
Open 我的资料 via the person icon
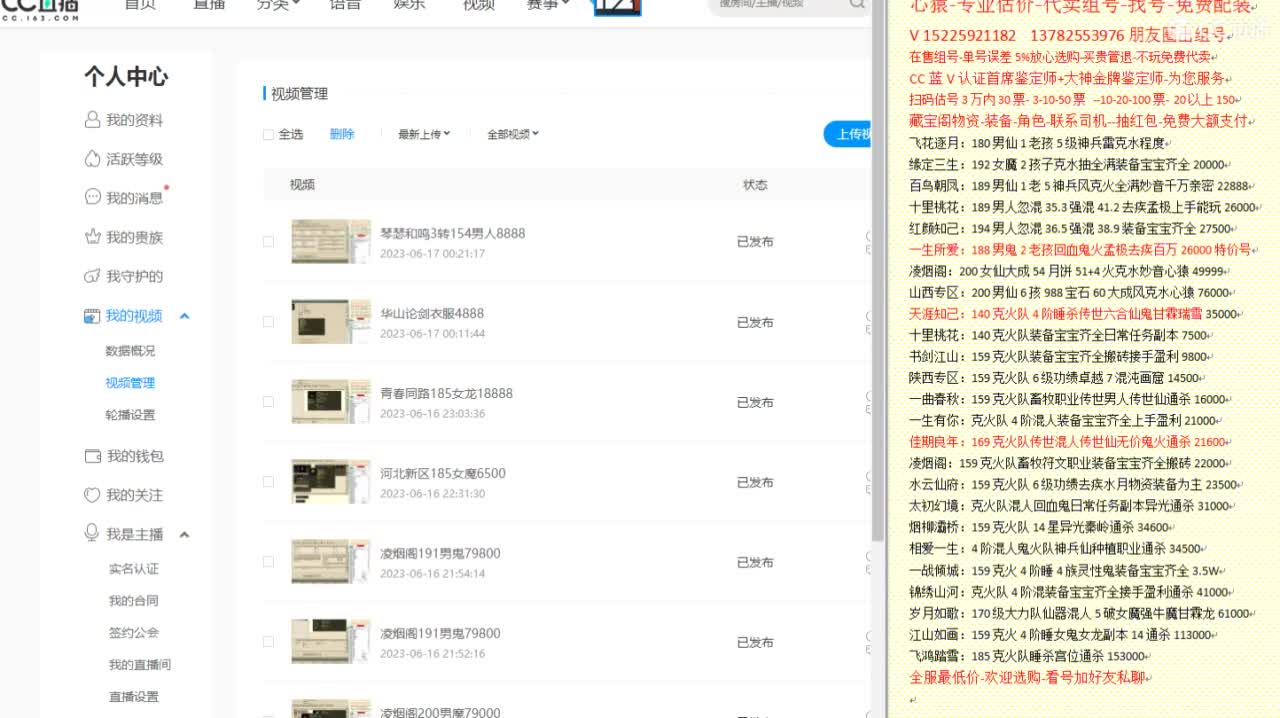tap(92, 118)
